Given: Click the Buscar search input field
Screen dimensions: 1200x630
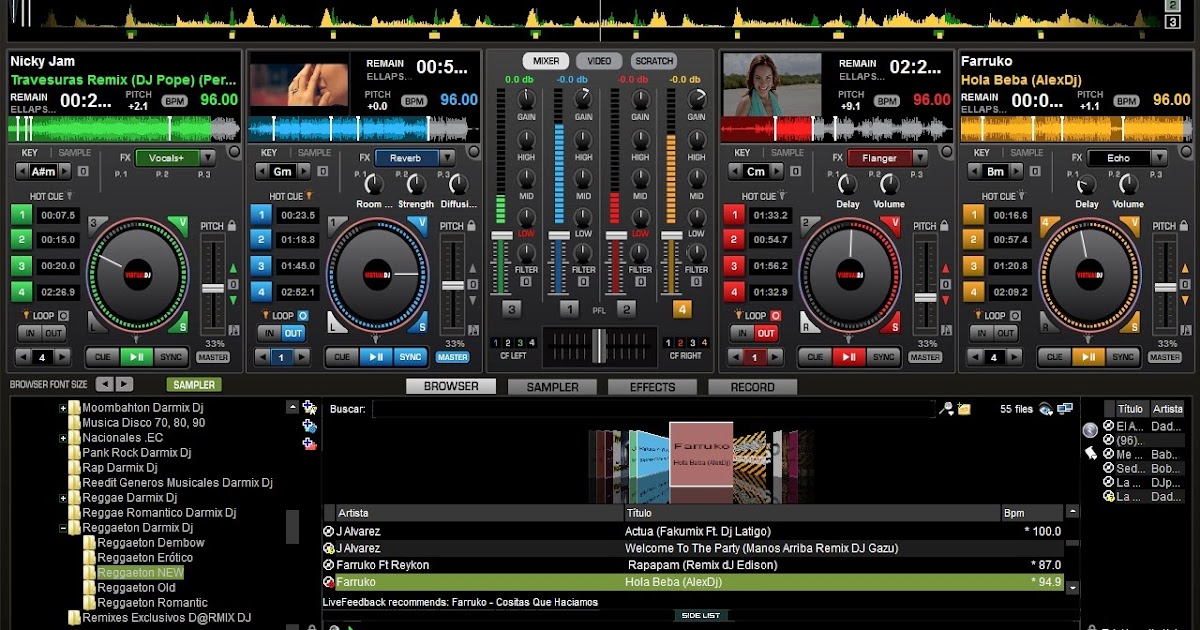Looking at the screenshot, I should (x=653, y=409).
